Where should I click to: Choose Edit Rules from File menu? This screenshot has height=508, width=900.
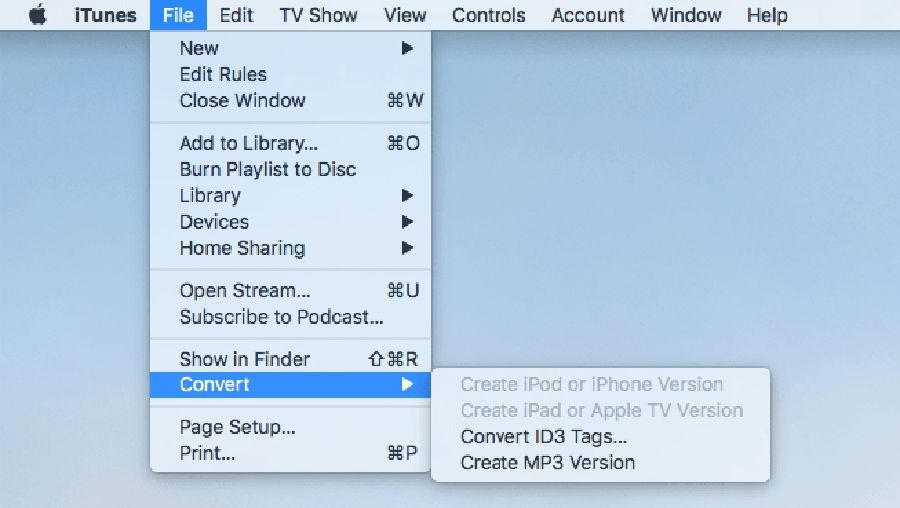(x=290, y=75)
